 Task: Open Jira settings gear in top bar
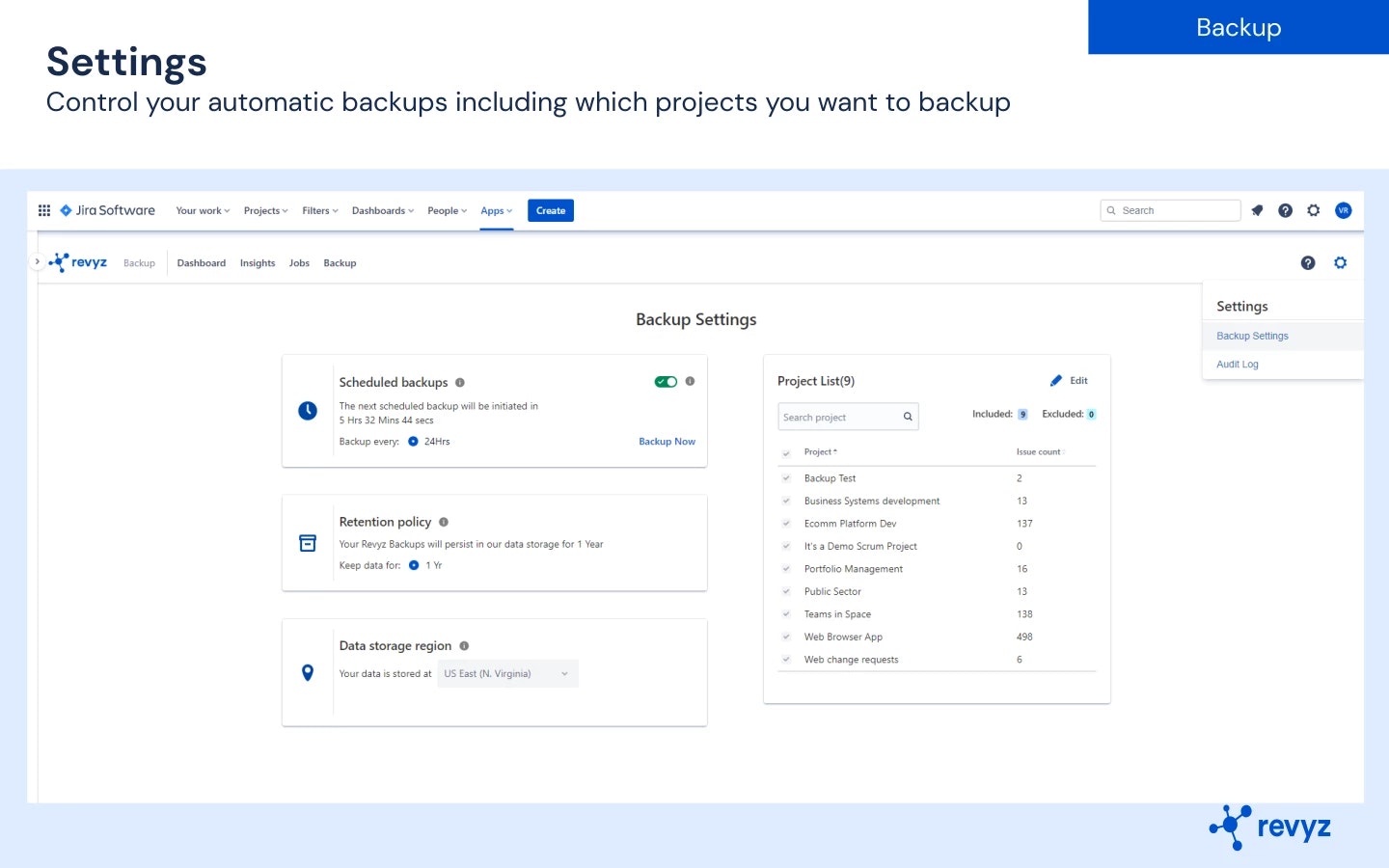1314,210
